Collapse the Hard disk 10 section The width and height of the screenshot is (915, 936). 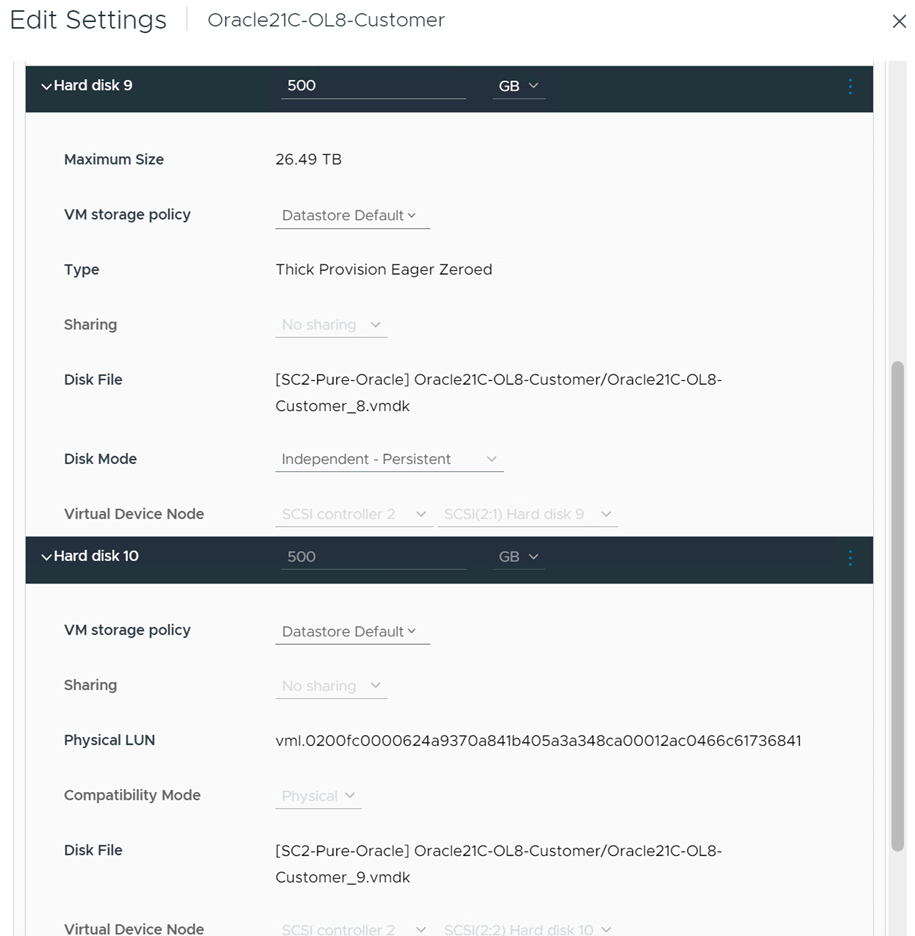click(46, 557)
